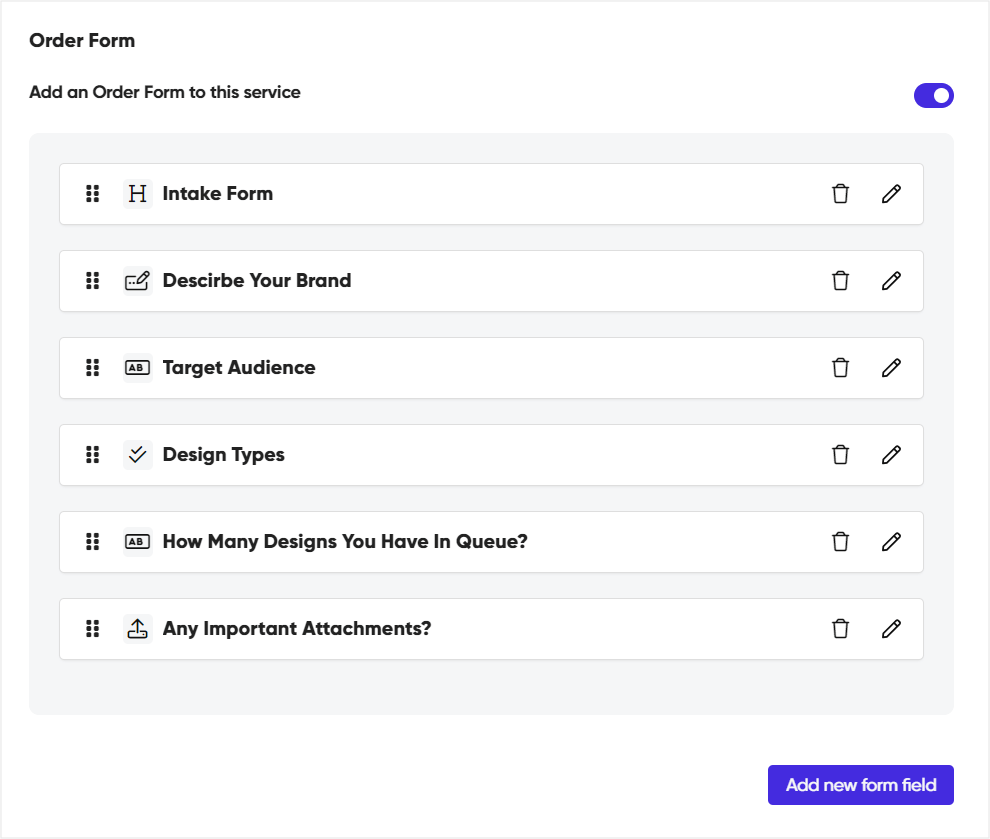Click the AB icon beside How Many Designs
The width and height of the screenshot is (990, 839).
pyautogui.click(x=138, y=542)
